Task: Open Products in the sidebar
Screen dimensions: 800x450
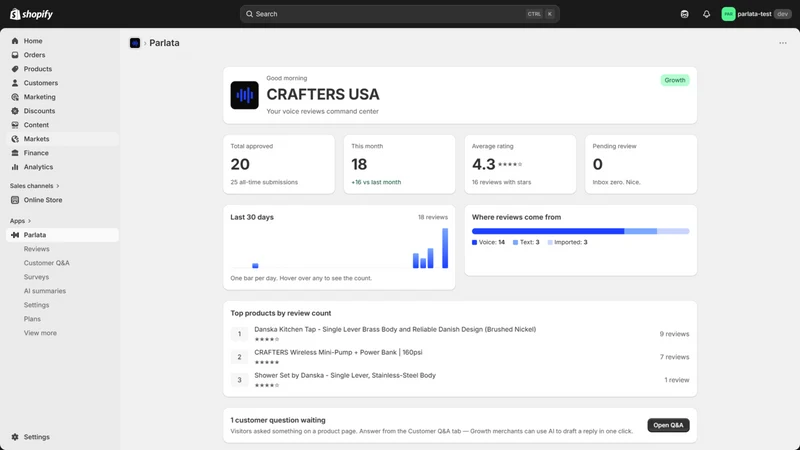Action: (x=38, y=69)
